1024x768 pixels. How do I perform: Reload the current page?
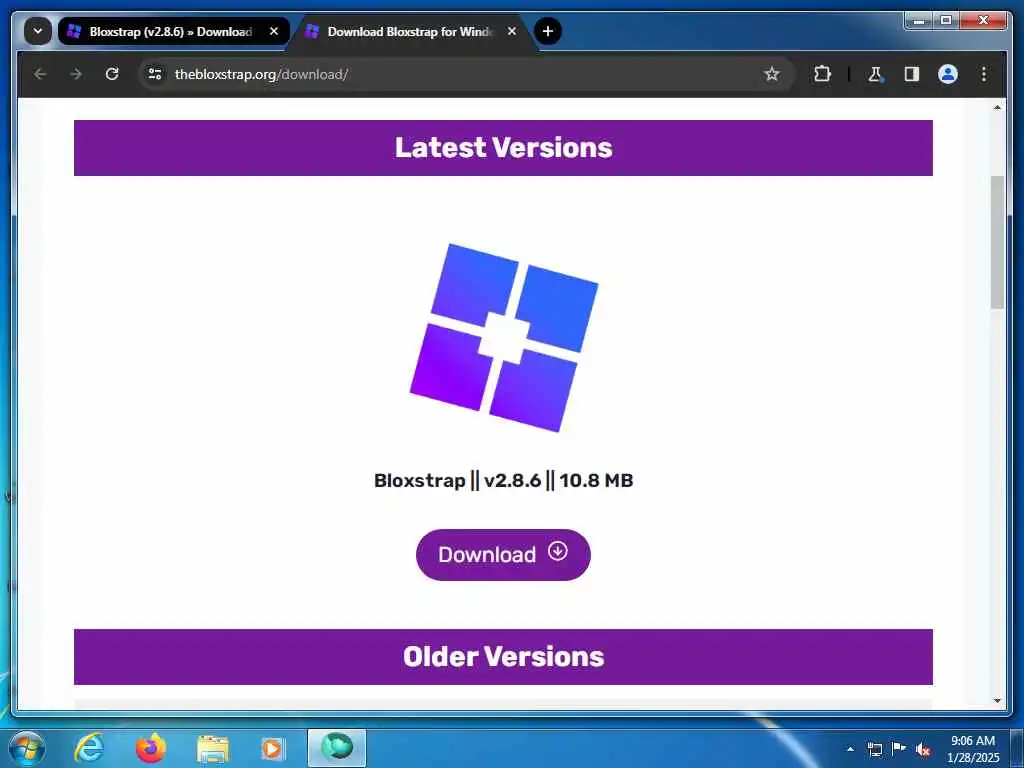(112, 74)
